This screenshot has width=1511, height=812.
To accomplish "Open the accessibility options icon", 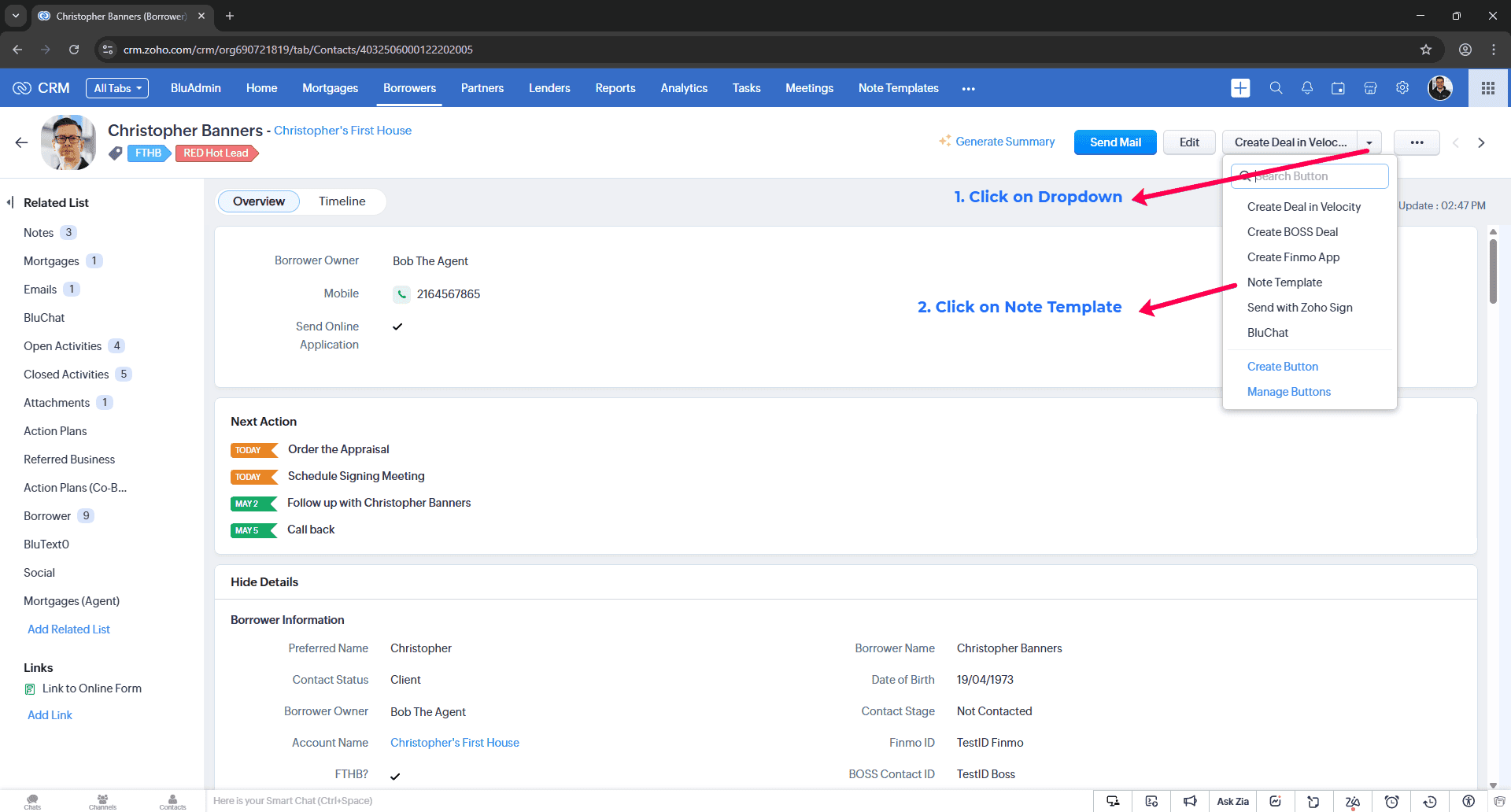I will 1469,801.
